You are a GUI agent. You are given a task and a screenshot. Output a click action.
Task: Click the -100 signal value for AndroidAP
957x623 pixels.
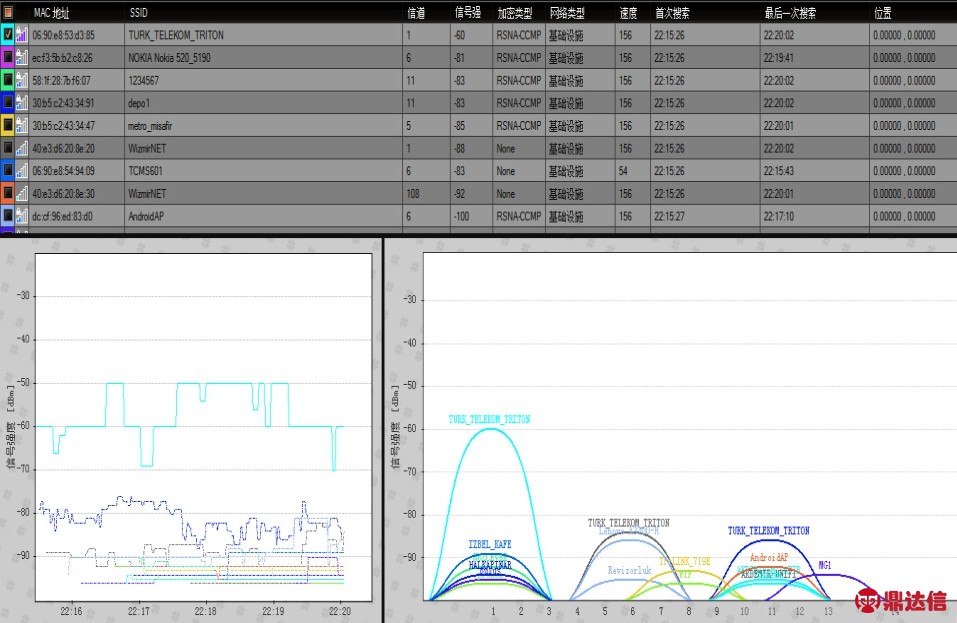[x=461, y=216]
